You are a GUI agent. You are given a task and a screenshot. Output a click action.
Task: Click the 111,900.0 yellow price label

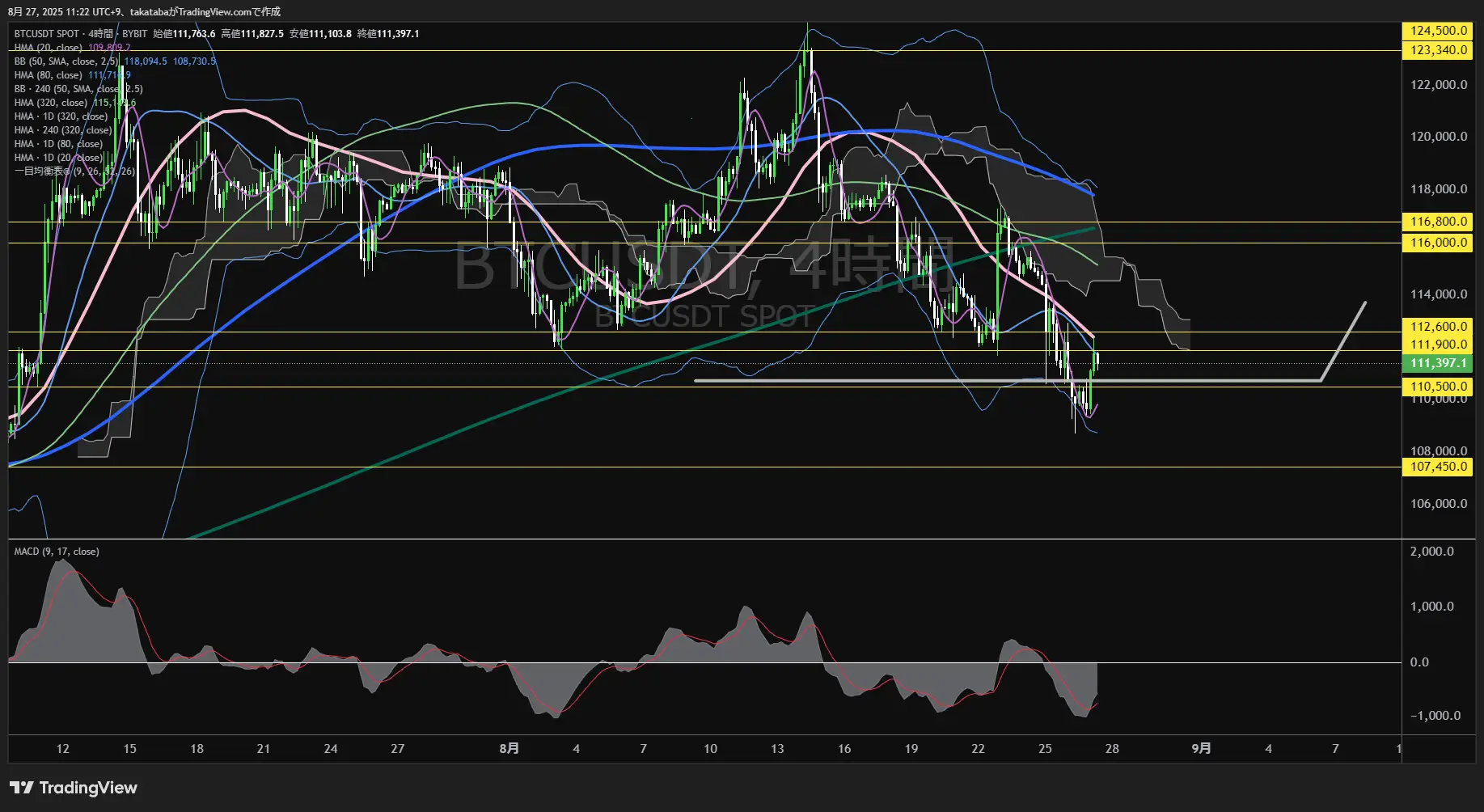[x=1437, y=345]
